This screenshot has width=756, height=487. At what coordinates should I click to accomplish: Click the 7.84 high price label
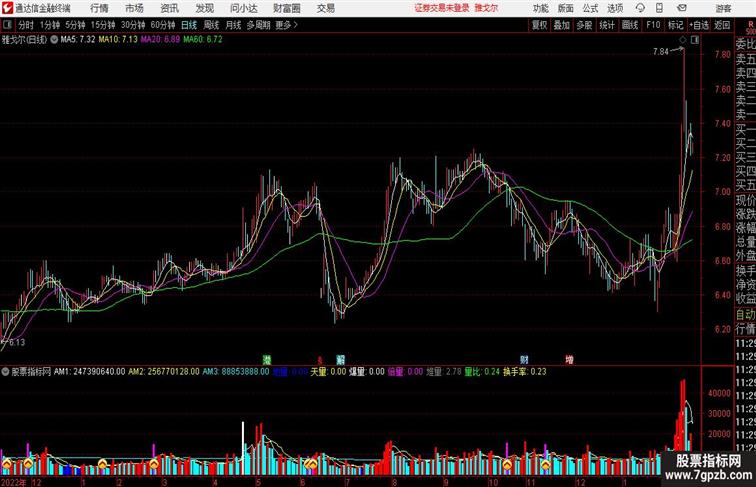point(661,52)
